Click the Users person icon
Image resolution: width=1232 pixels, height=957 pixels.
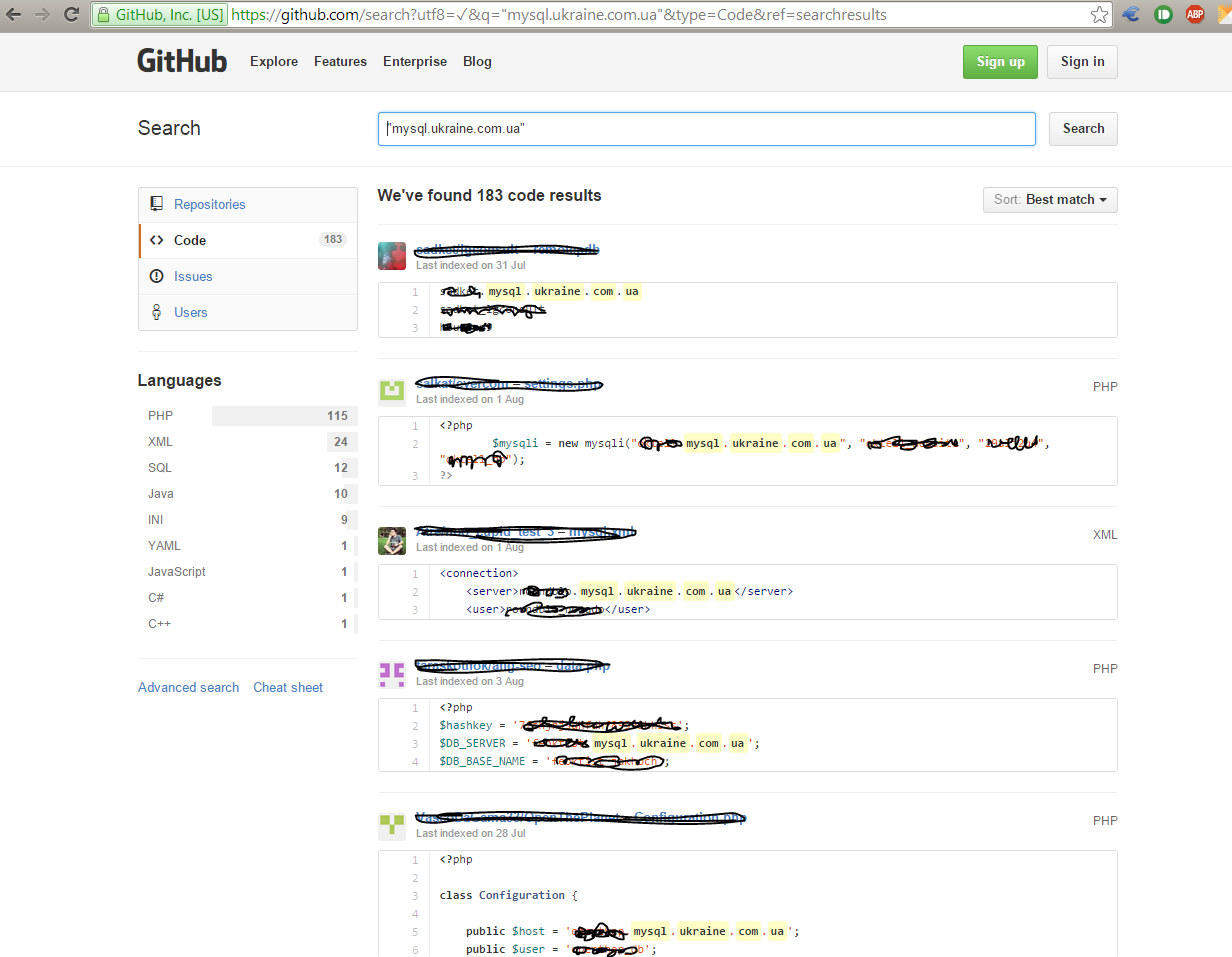point(156,312)
